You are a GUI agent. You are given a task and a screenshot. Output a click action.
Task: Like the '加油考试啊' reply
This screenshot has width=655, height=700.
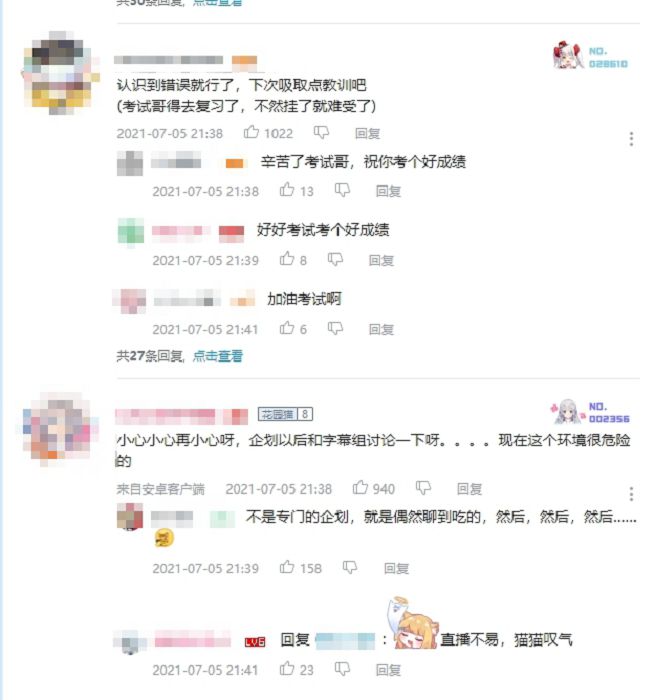tap(287, 328)
